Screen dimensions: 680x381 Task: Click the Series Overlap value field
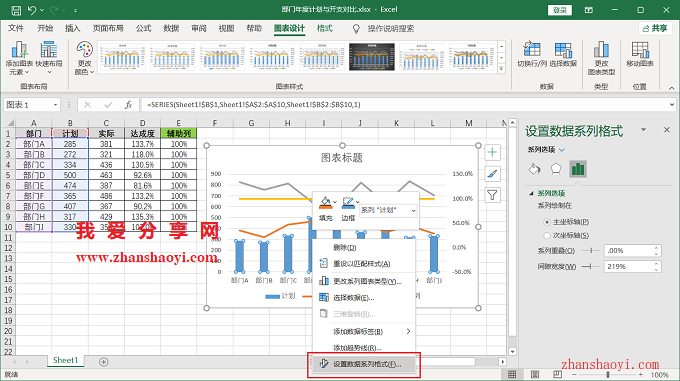point(629,251)
